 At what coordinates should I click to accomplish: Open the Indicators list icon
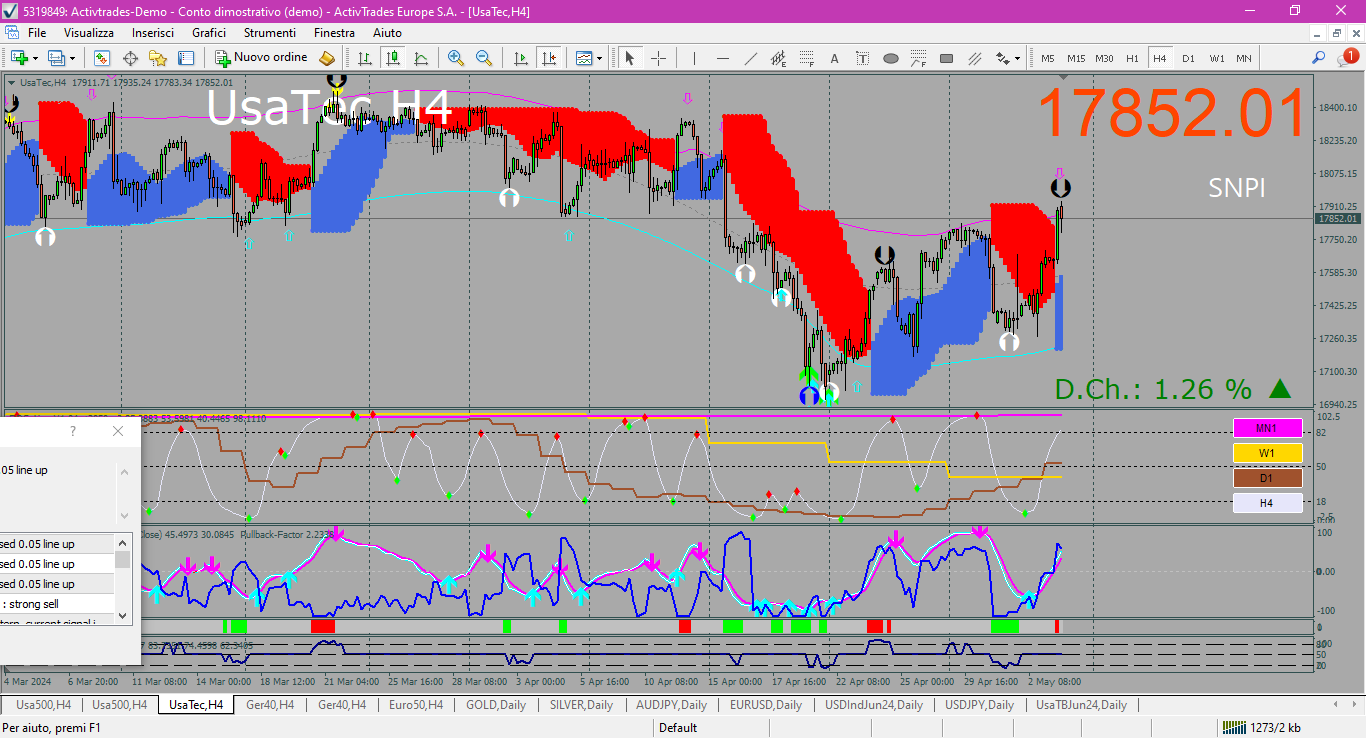coord(584,58)
